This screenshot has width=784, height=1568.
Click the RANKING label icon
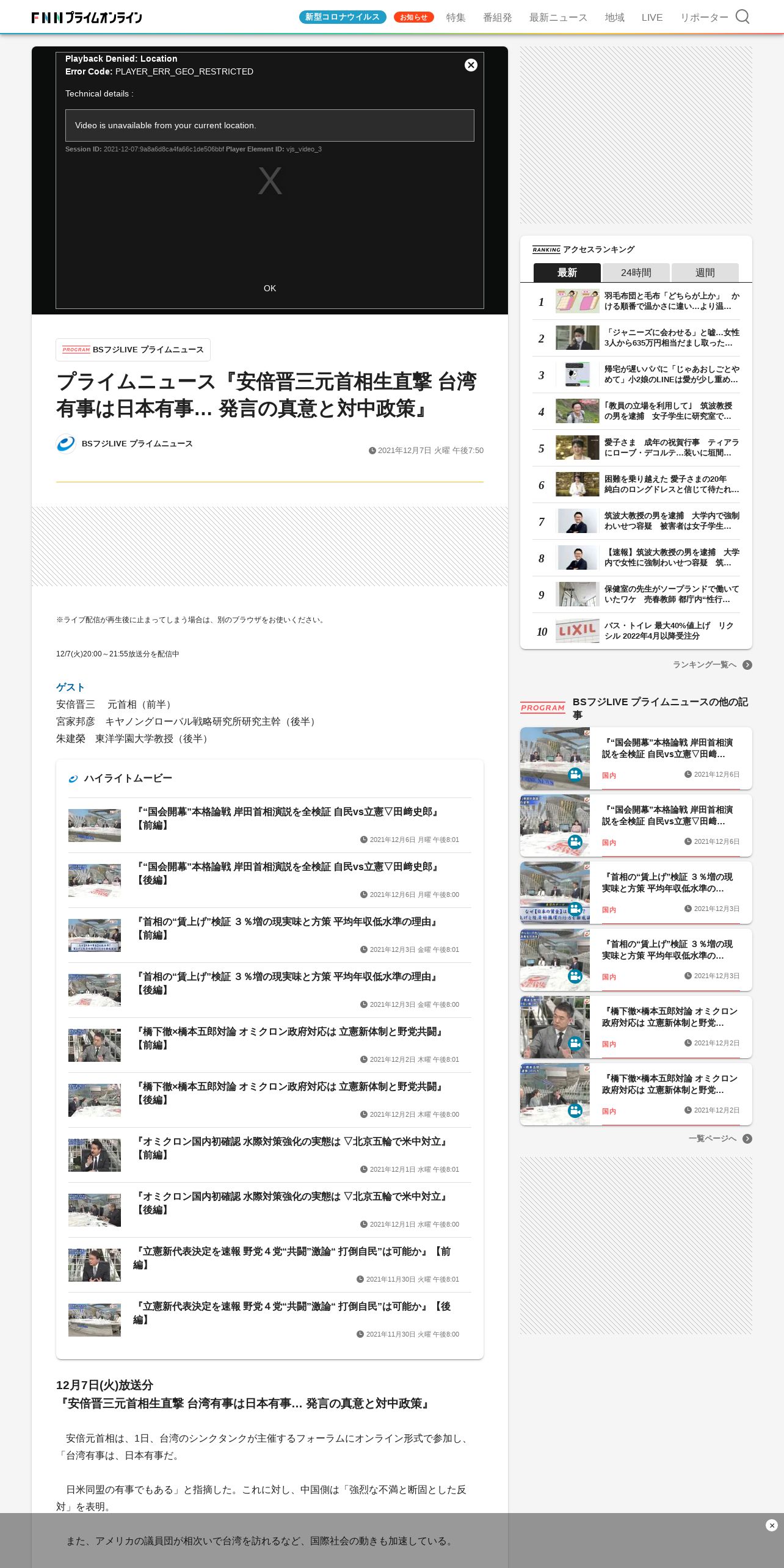pos(546,250)
